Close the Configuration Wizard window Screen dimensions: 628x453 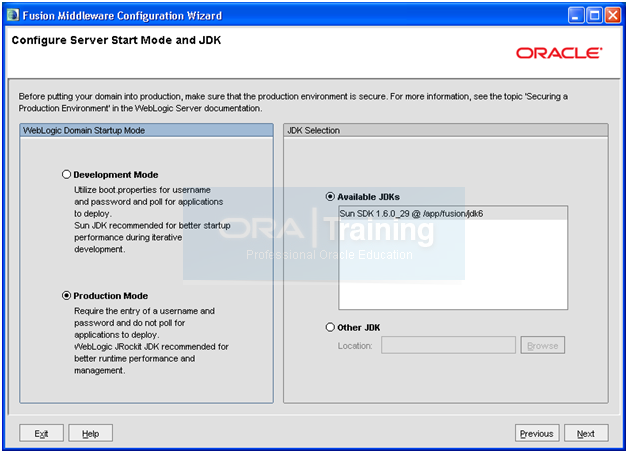(613, 16)
